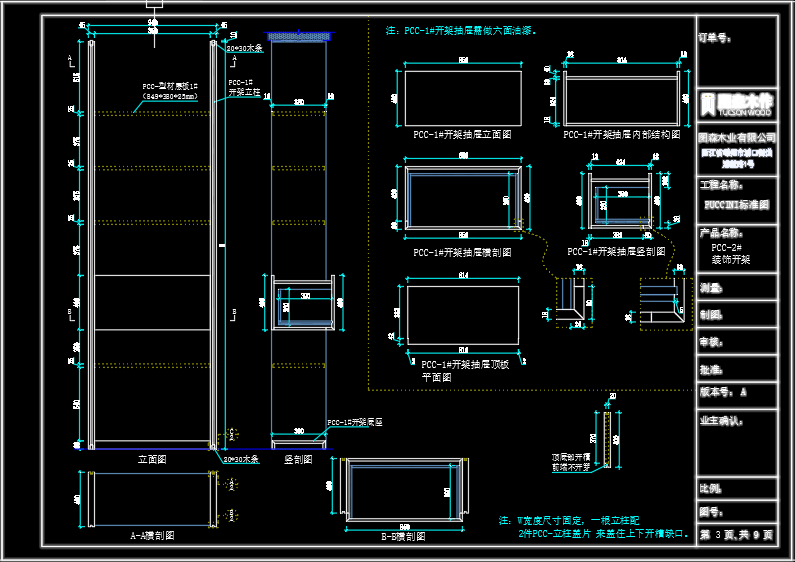Click the 订单号 field in title block
This screenshot has height=562, width=795.
point(737,51)
